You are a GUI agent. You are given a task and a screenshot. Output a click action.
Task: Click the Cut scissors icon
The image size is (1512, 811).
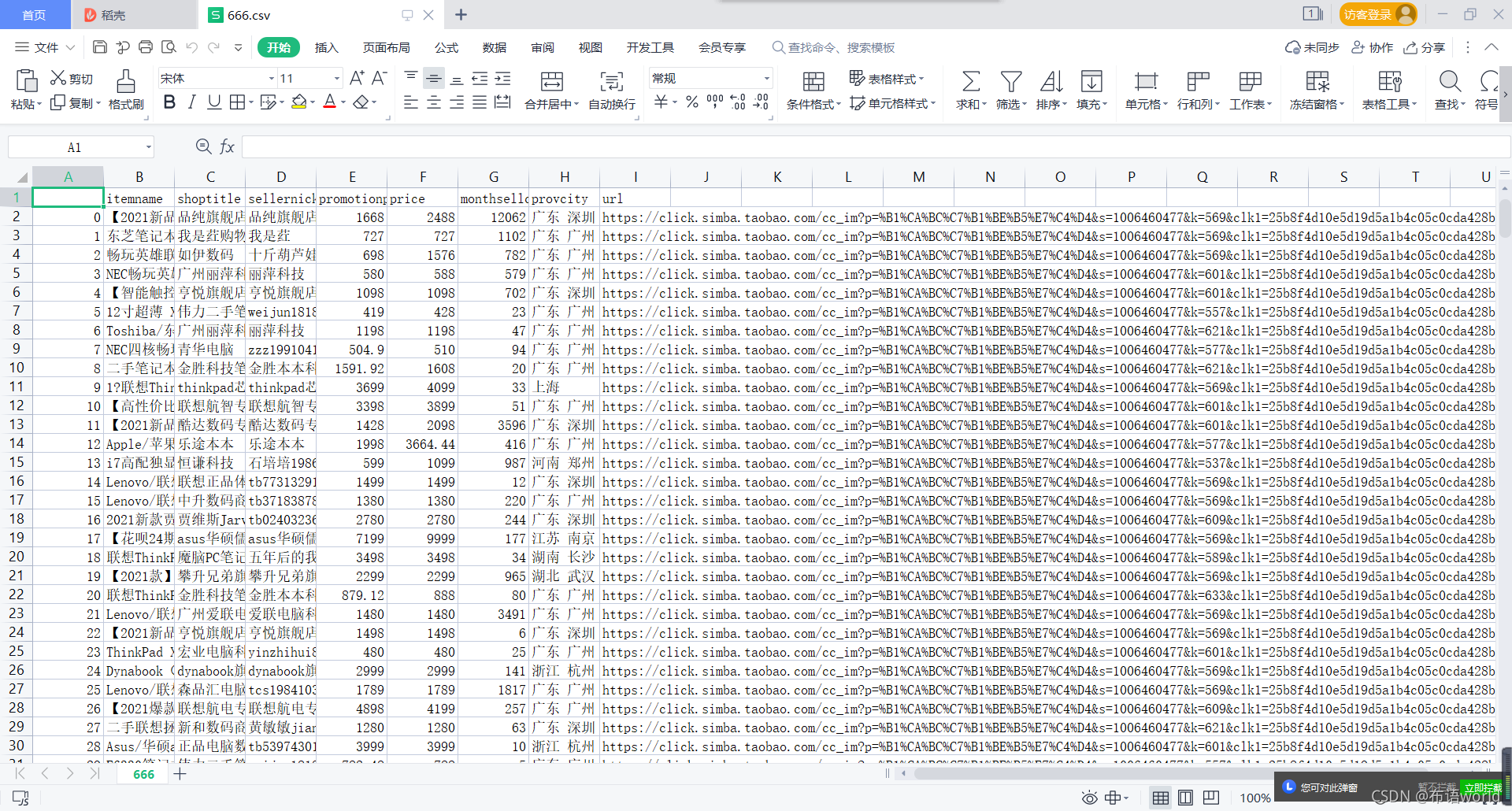(x=58, y=78)
